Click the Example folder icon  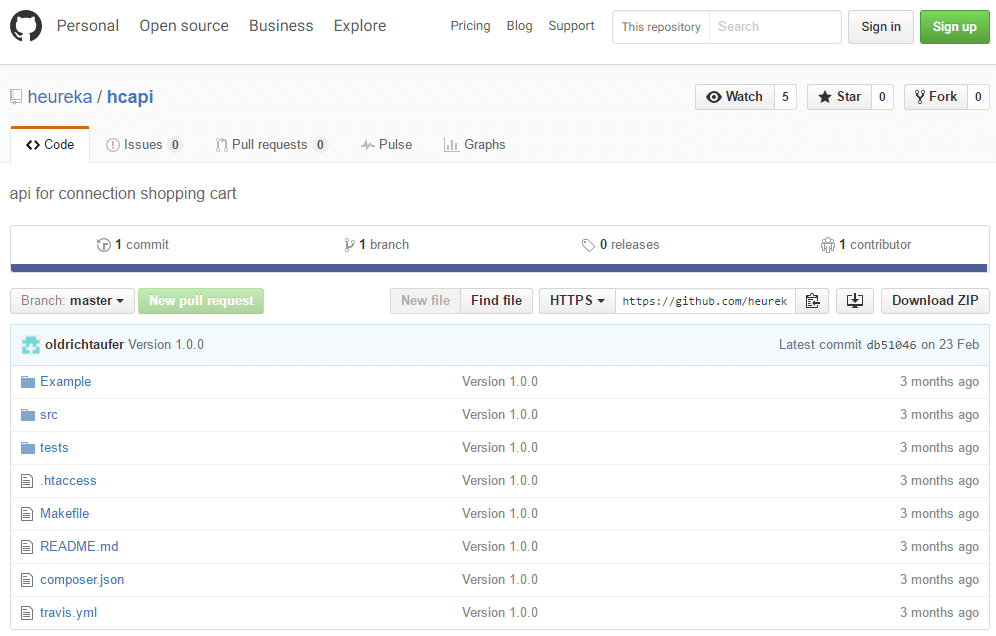pyautogui.click(x=27, y=382)
